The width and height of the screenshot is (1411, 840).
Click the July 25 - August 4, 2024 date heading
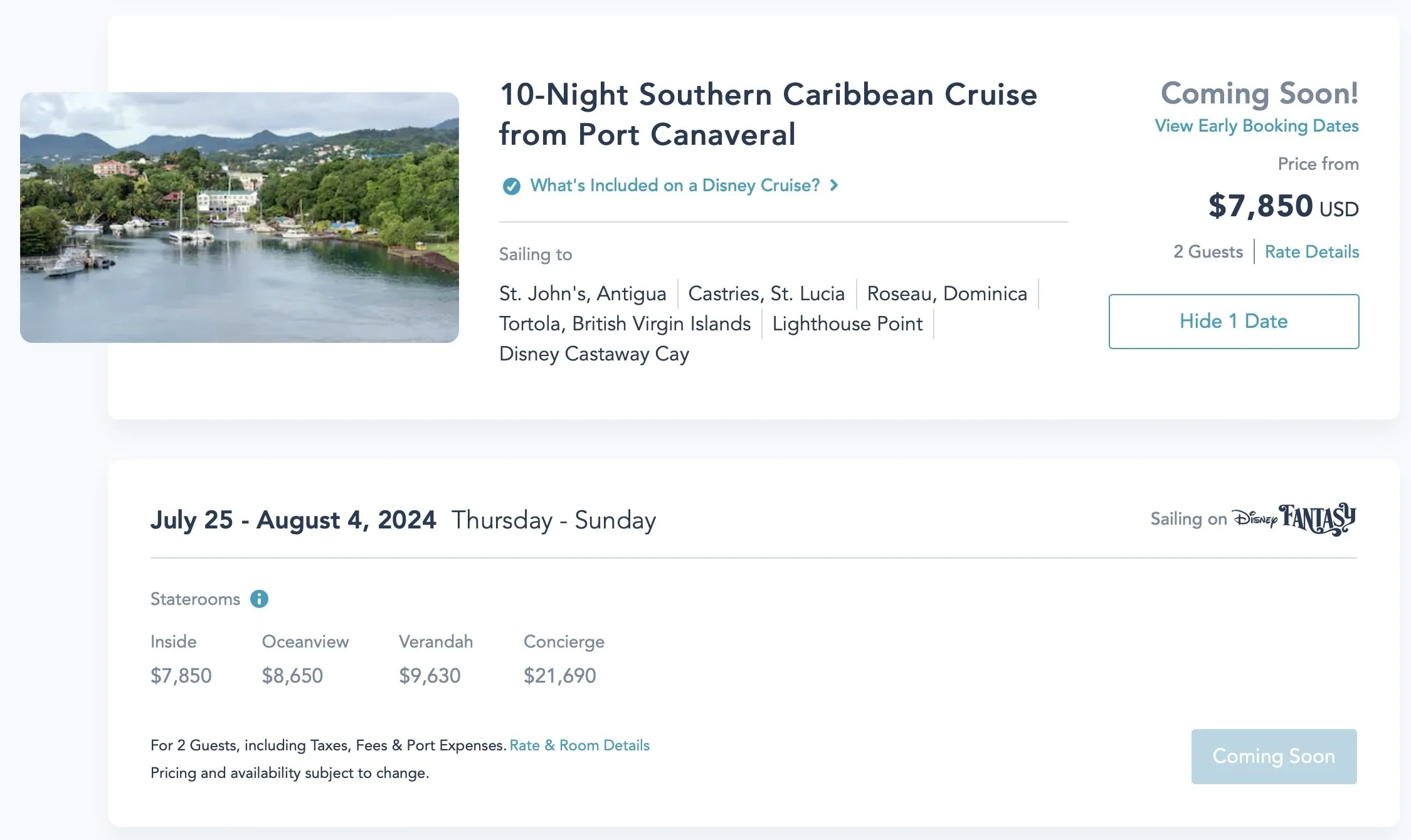(x=293, y=520)
